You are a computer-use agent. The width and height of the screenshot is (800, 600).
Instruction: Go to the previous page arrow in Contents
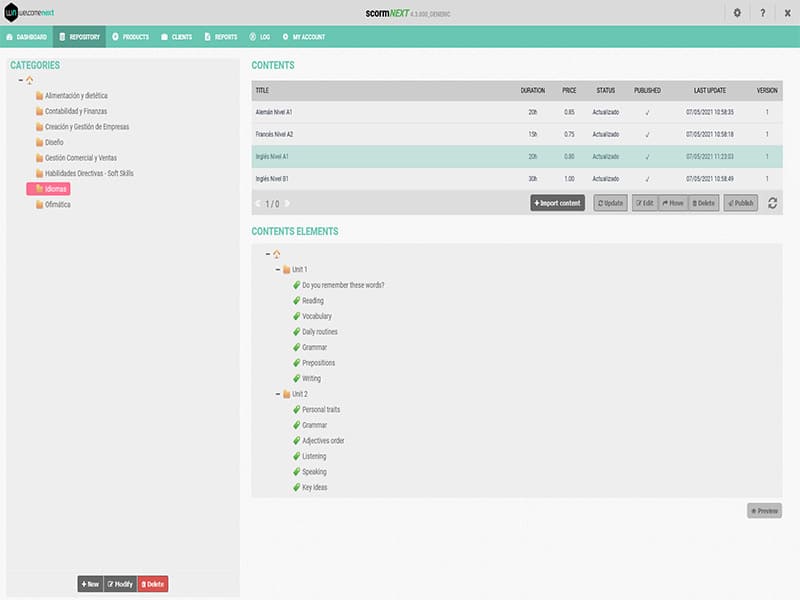(x=258, y=204)
